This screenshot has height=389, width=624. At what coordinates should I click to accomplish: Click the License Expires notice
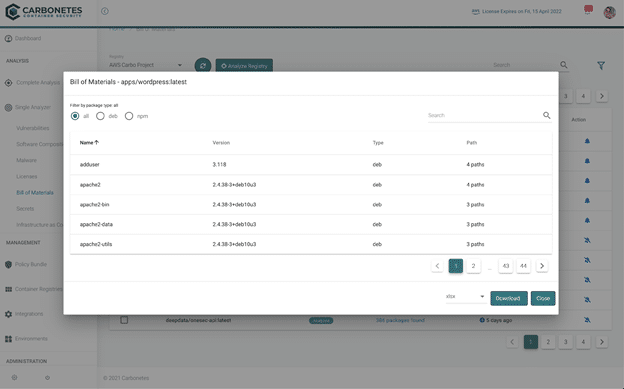coord(517,12)
